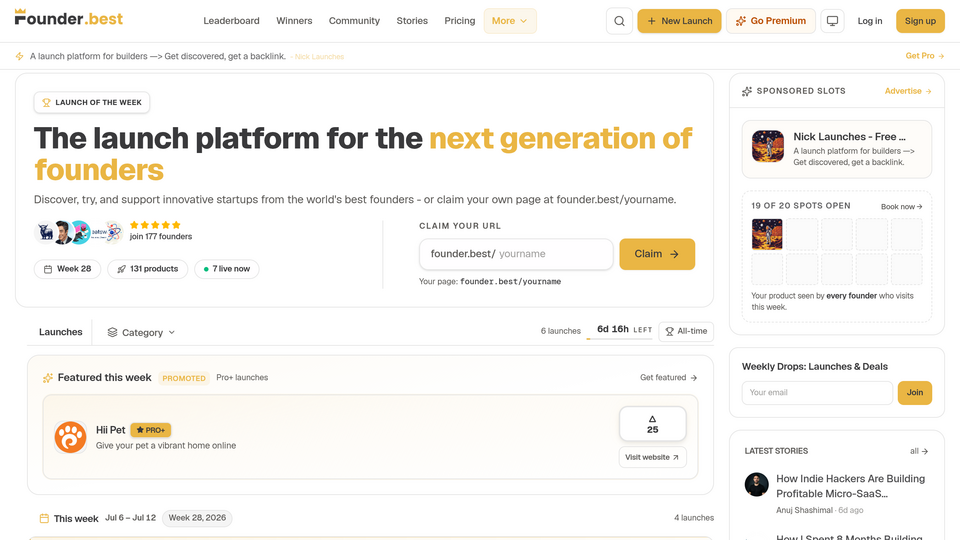
Task: Click the founder avatars group
Action: pyautogui.click(x=78, y=232)
